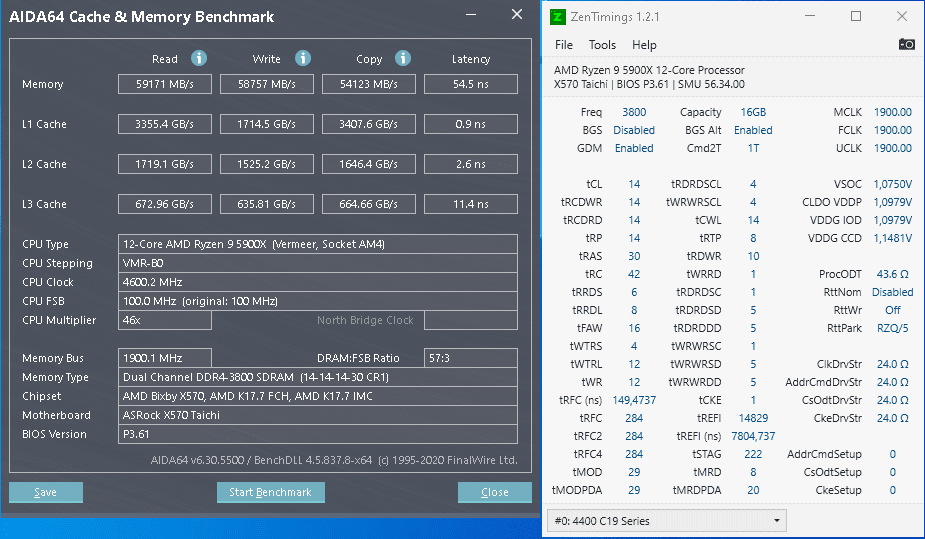
Task: Click the L2 Cache latency 2.6 ns
Action: coord(471,164)
